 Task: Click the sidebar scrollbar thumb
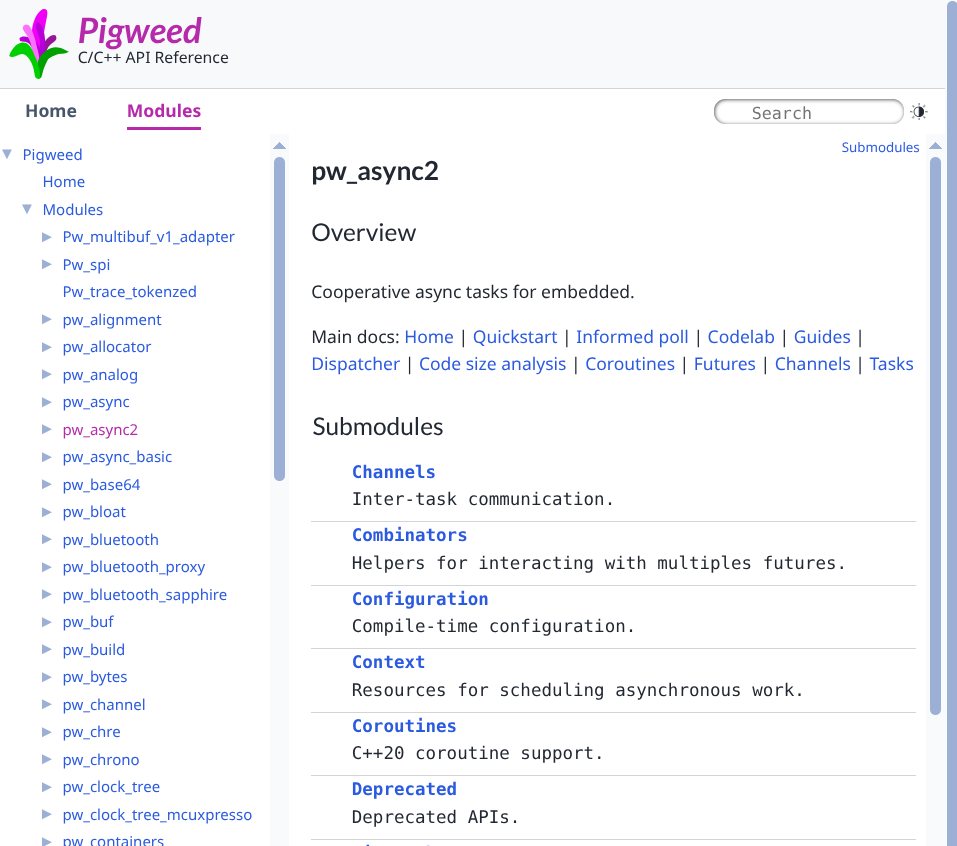(280, 319)
